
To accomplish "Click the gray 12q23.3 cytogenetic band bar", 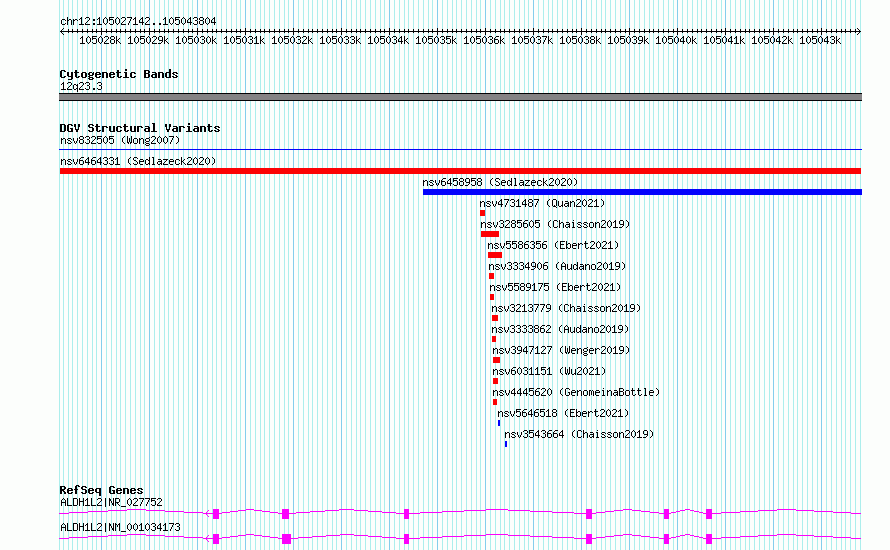I will (x=460, y=97).
